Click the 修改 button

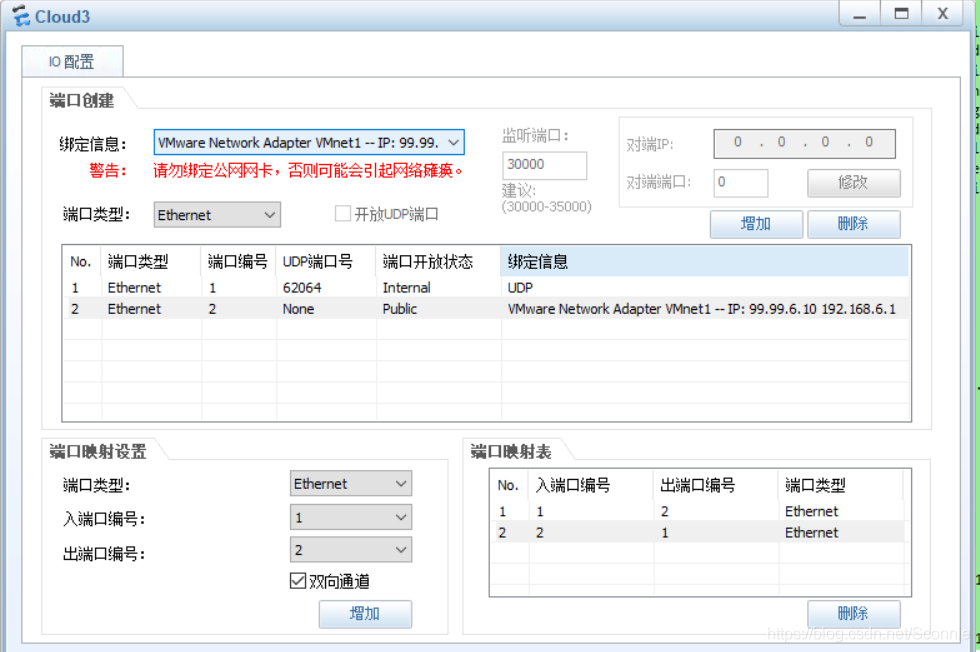[853, 183]
